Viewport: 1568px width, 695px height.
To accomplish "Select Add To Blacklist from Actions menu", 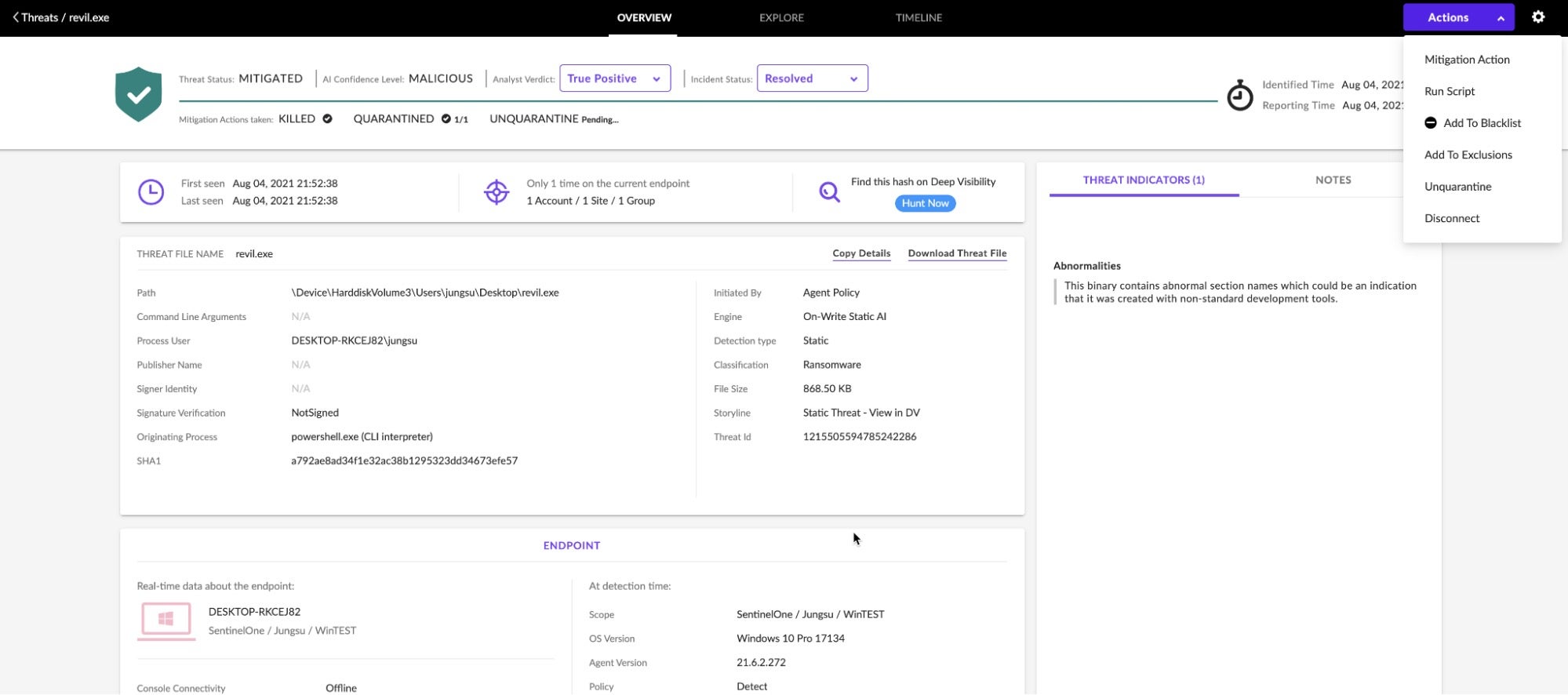I will (1482, 123).
